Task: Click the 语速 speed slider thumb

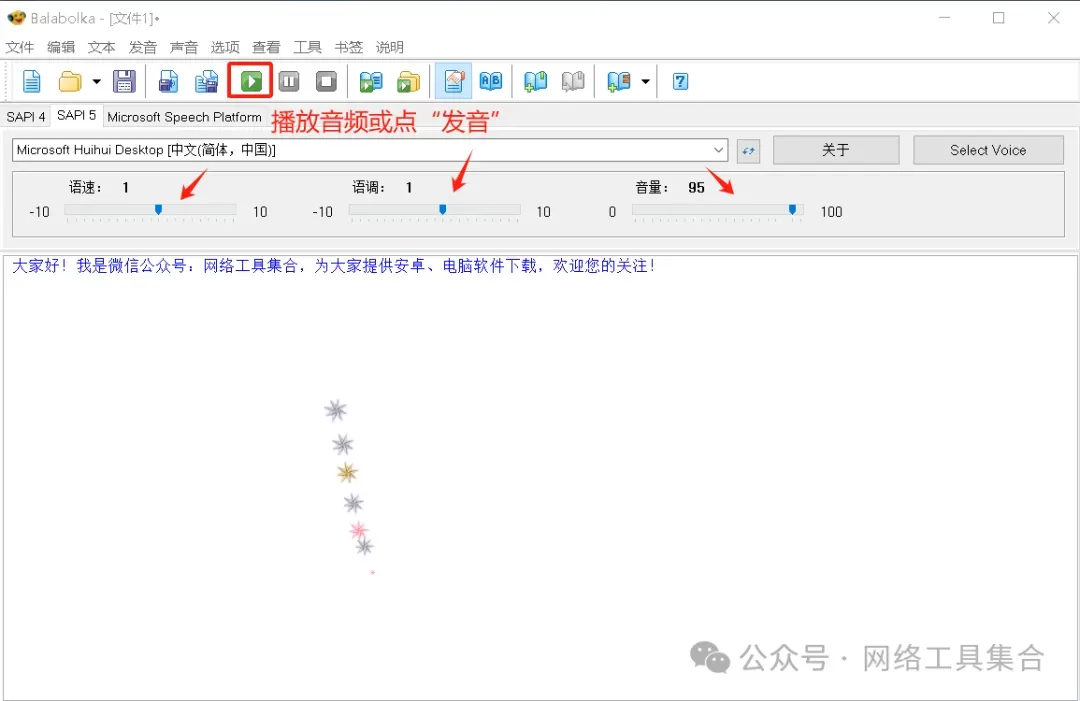Action: (158, 209)
